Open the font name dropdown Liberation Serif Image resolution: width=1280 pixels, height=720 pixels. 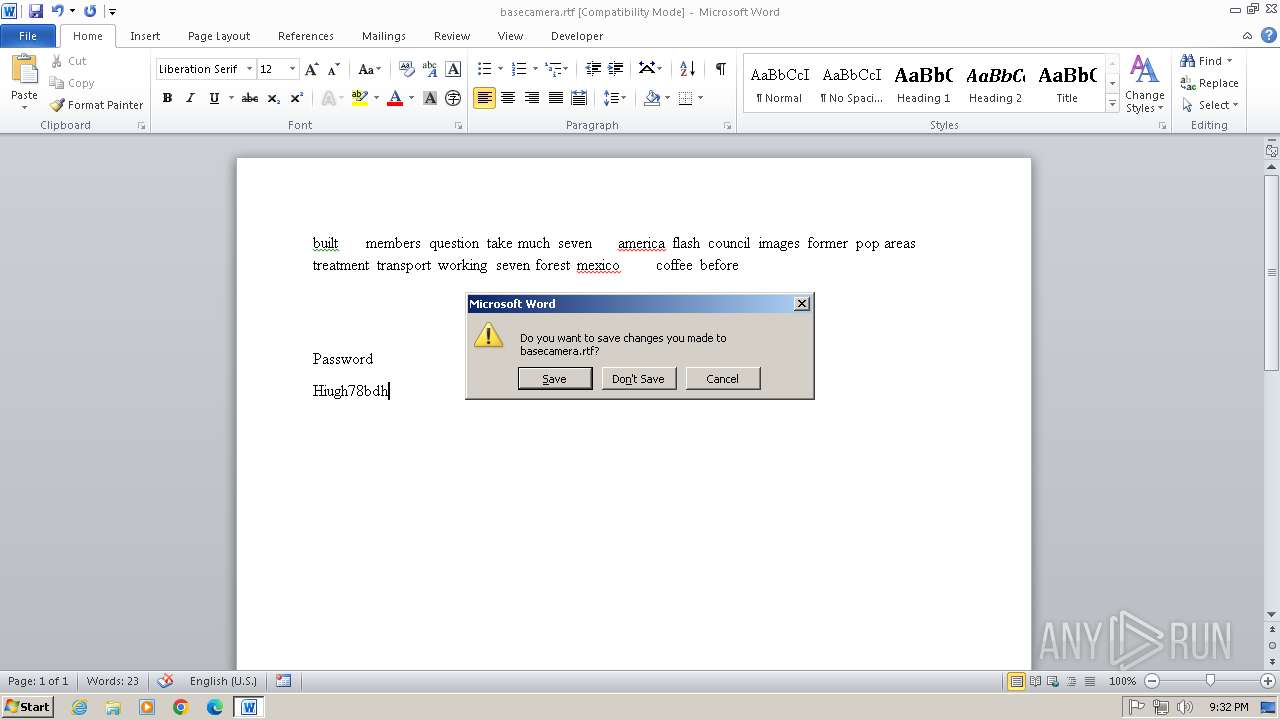click(x=249, y=69)
